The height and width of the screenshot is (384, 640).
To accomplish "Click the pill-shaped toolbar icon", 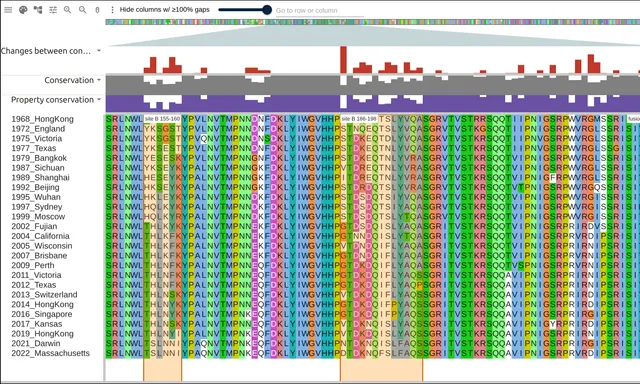I will tap(97, 10).
